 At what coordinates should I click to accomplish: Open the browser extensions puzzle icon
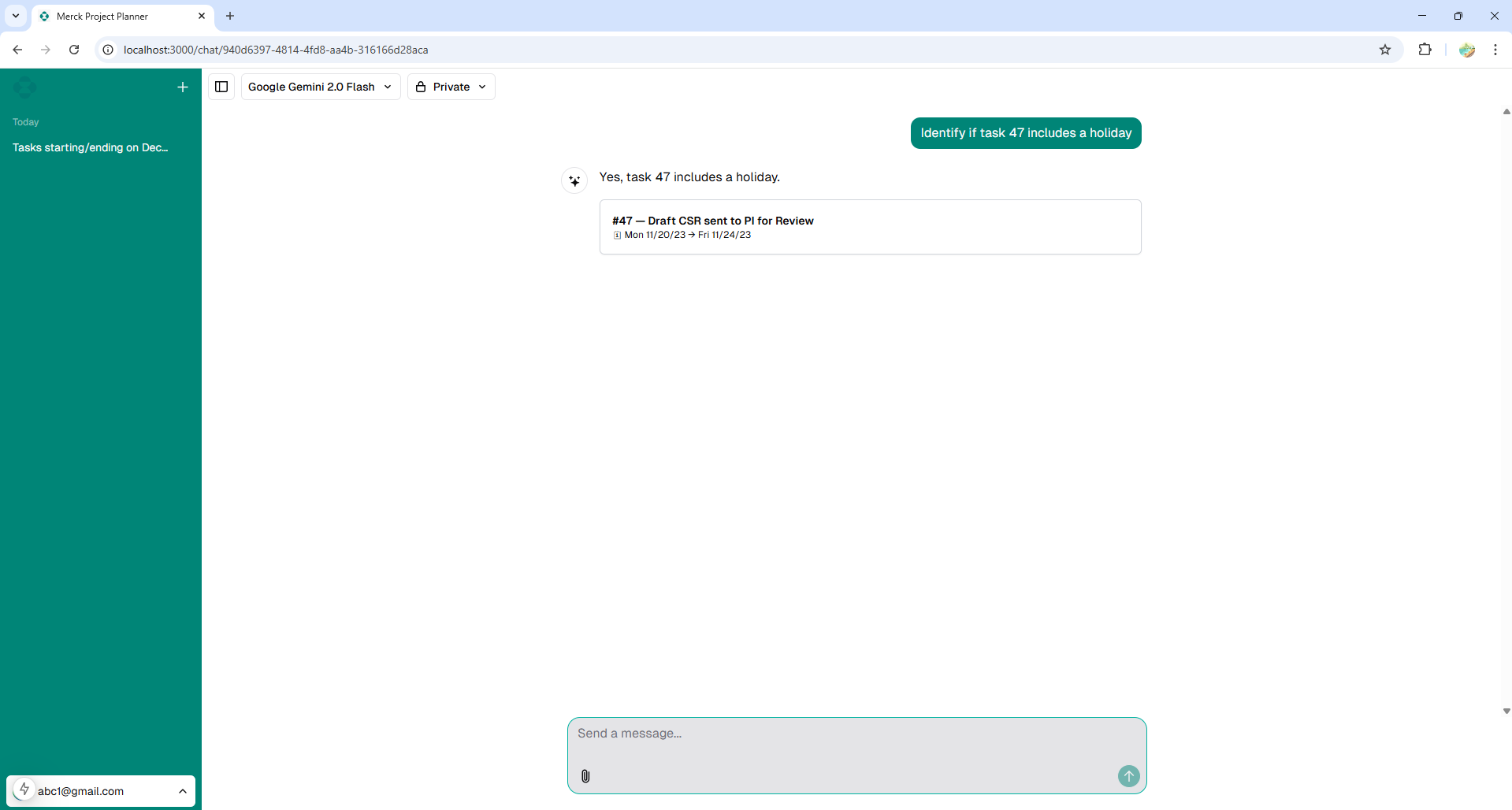click(x=1425, y=50)
